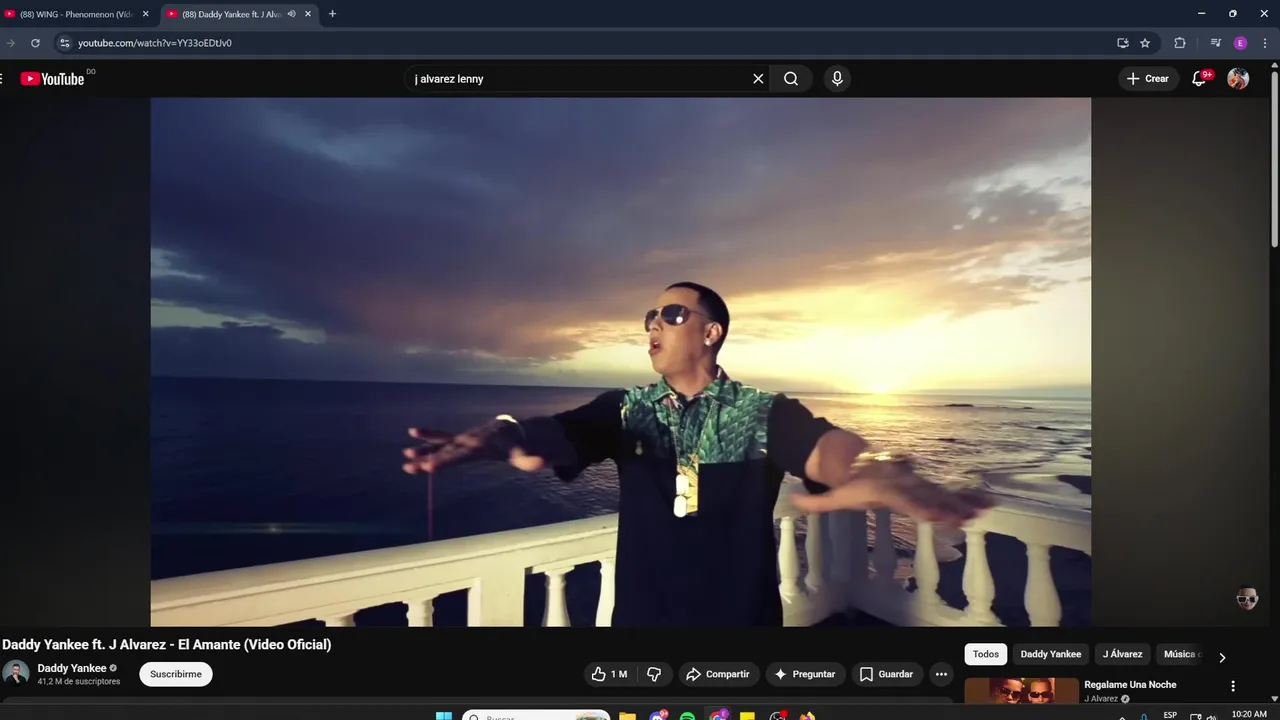This screenshot has height=720, width=1280.
Task: Open site information icon in address bar
Action: 64,43
